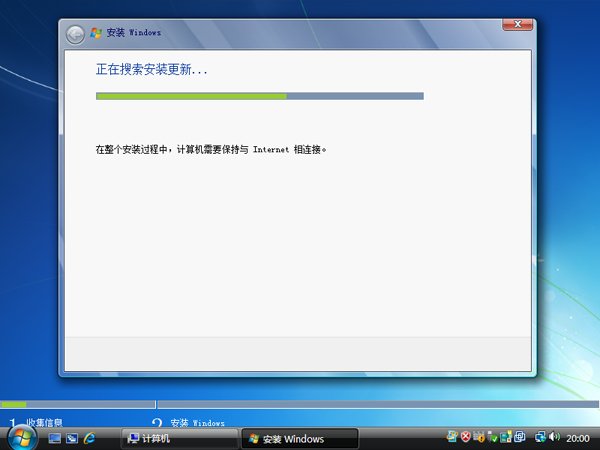Launch Internet Explorer from quick launch
Screen dimensions: 600x450
pyautogui.click(x=90, y=438)
